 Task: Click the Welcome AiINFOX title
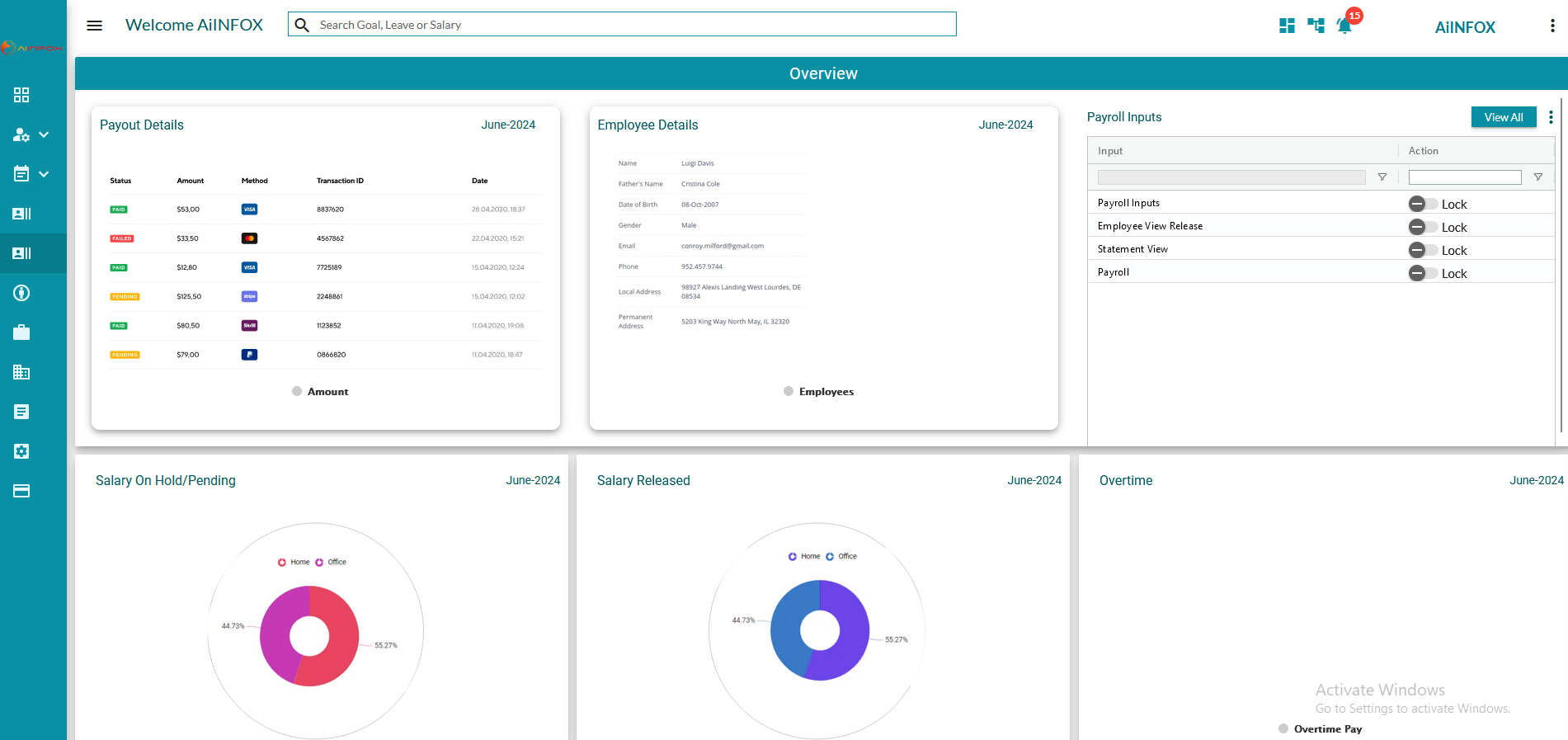[x=194, y=26]
